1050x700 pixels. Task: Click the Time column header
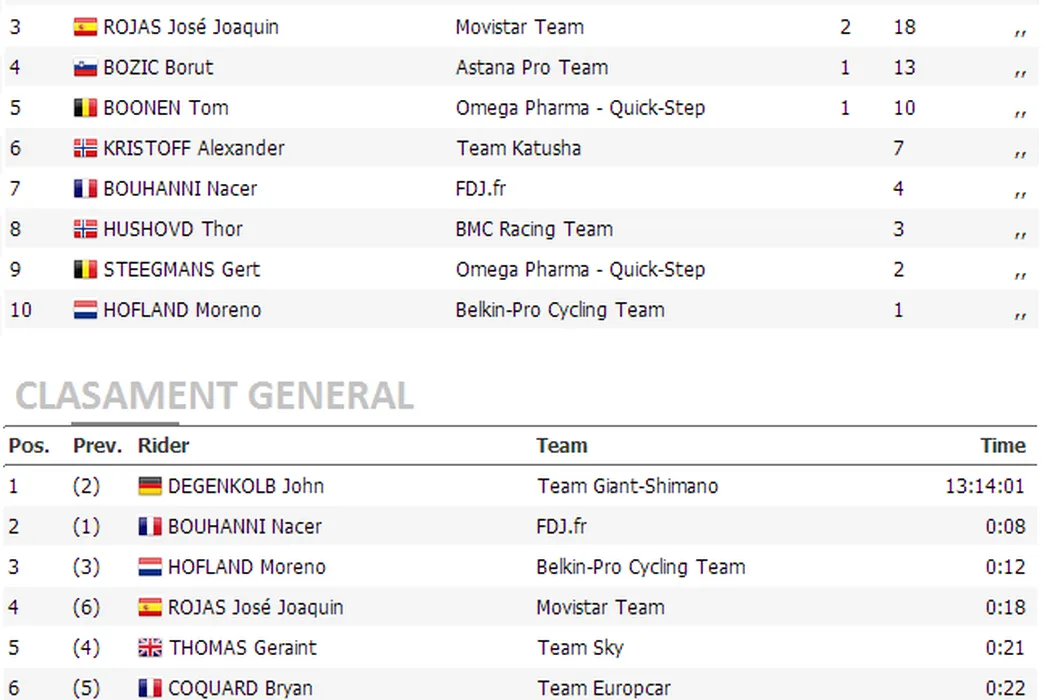pos(1003,446)
